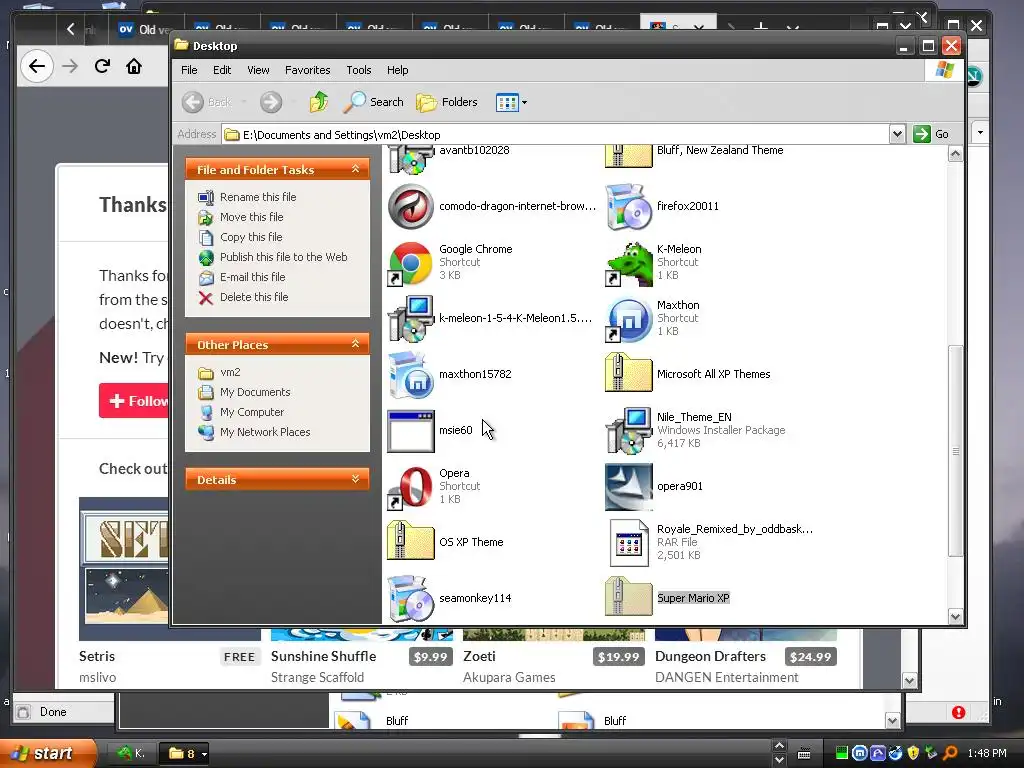1024x768 pixels.
Task: Click the Windows start button
Action: point(47,753)
